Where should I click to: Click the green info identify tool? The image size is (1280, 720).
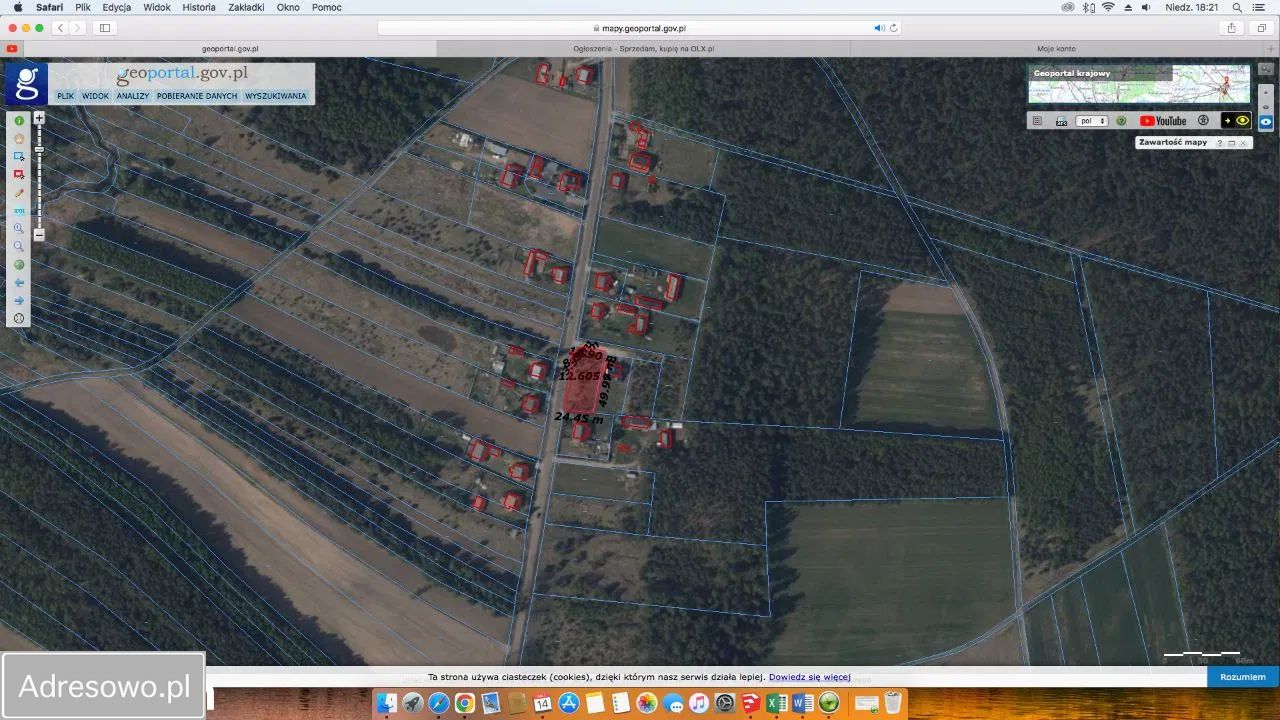19,121
